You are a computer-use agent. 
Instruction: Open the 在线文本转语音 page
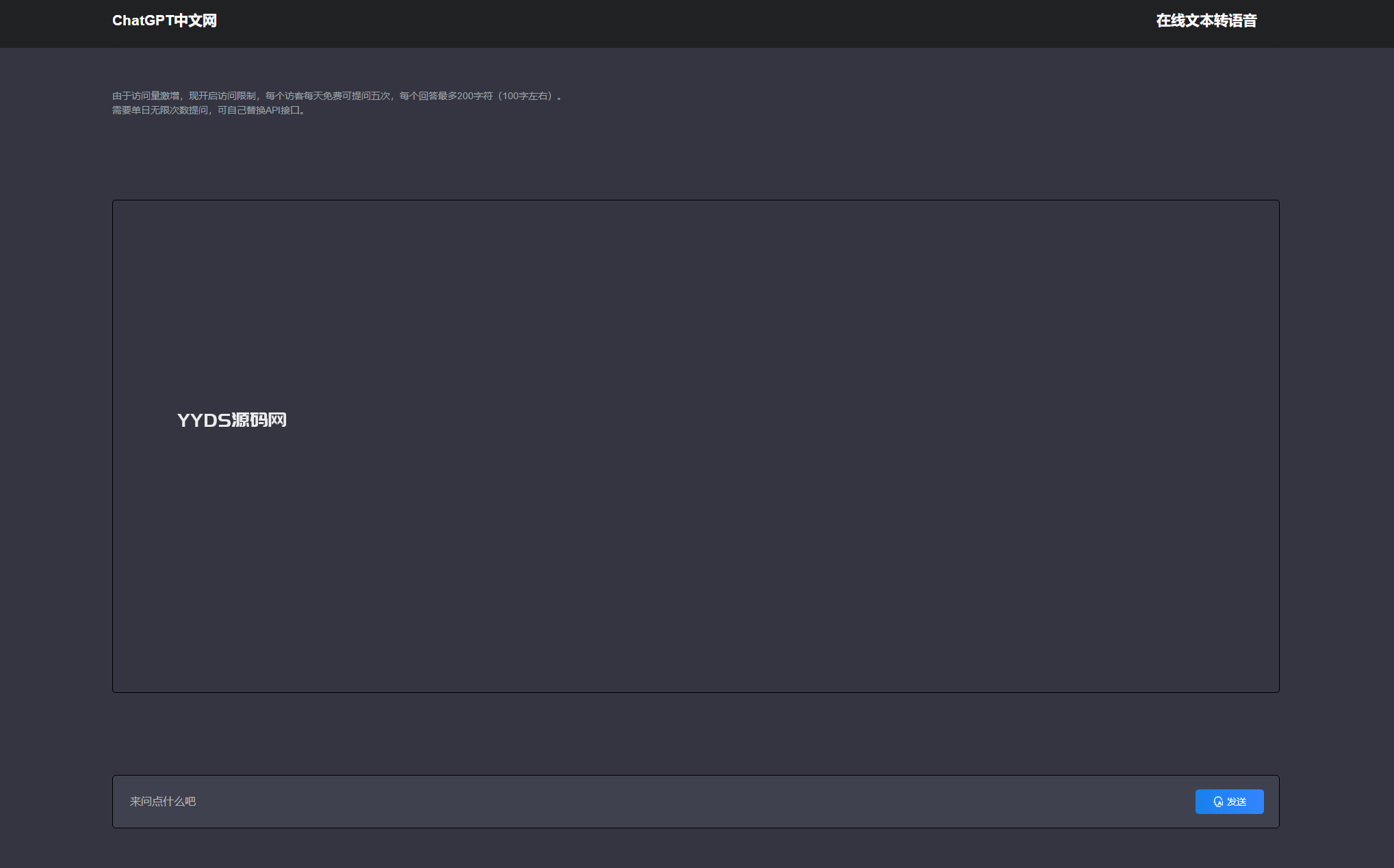[x=1206, y=21]
